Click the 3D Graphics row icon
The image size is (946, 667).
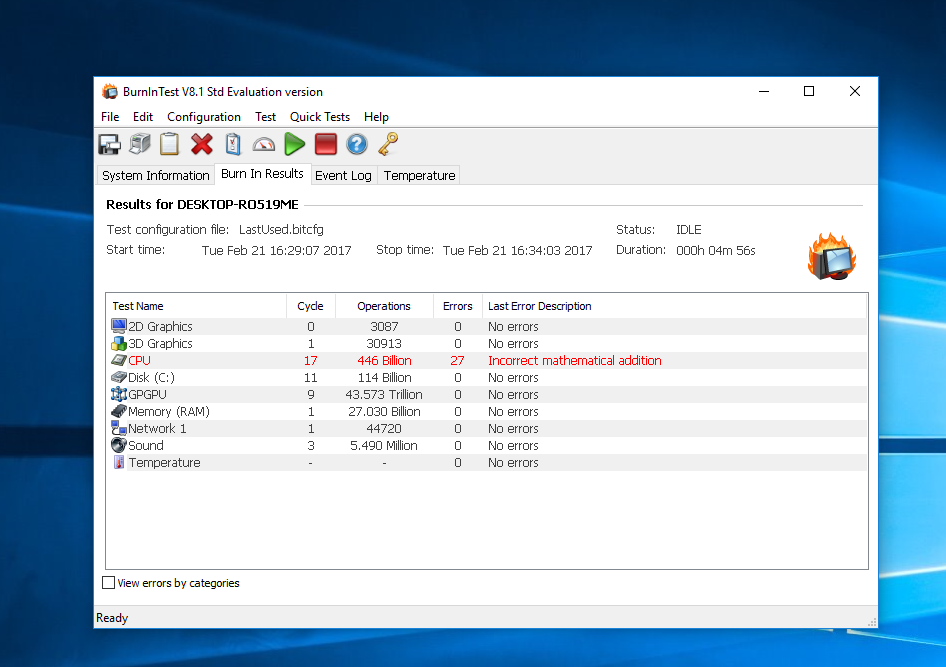point(119,344)
